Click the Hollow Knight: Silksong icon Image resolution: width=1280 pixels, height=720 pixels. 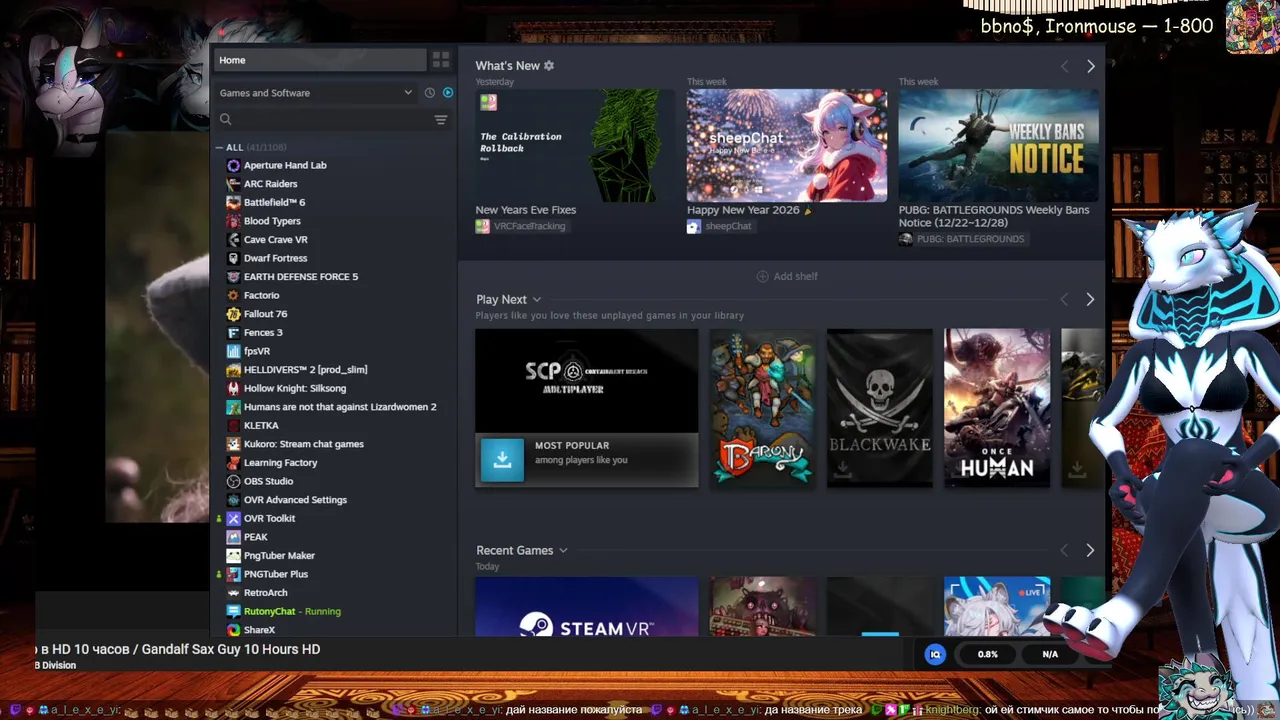(233, 388)
